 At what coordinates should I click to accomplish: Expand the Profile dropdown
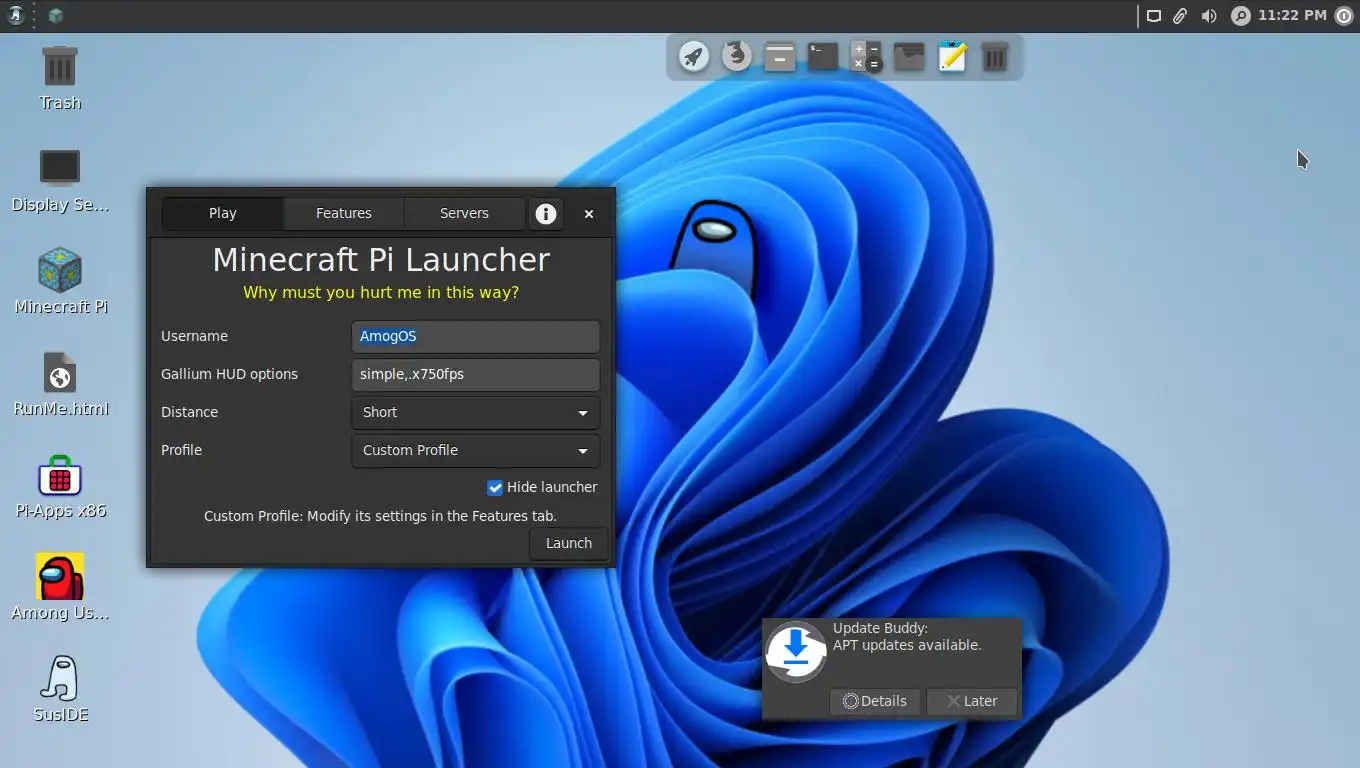click(x=475, y=451)
